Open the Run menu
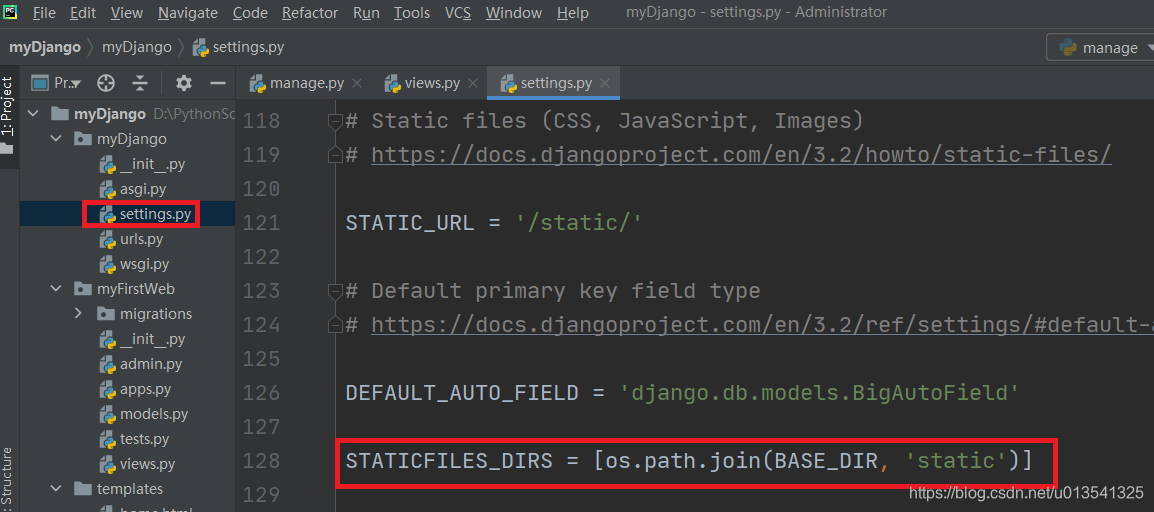This screenshot has height=512, width=1154. [366, 13]
